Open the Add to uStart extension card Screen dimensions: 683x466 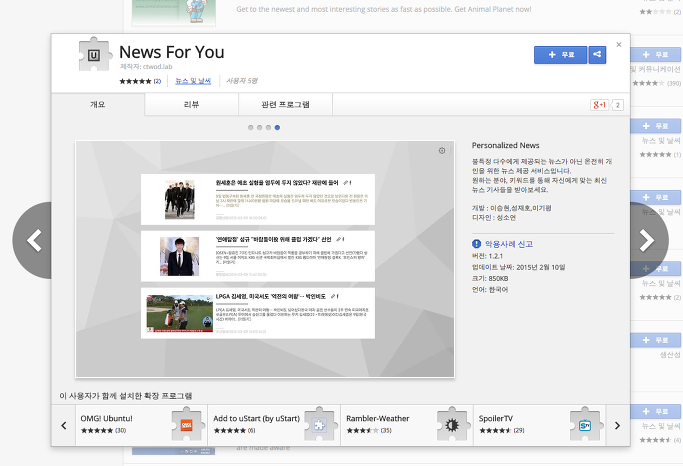(x=274, y=425)
